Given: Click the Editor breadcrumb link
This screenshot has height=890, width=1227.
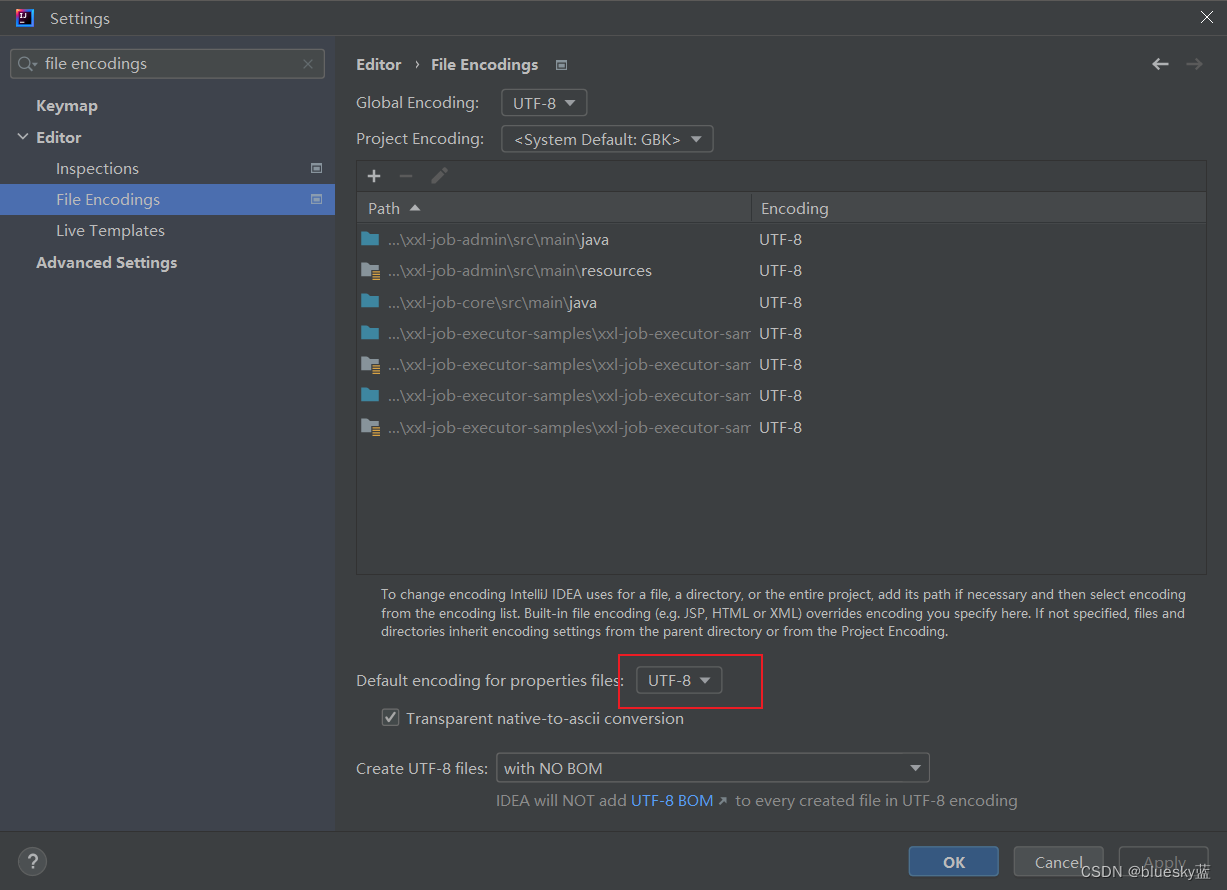Looking at the screenshot, I should pyautogui.click(x=379, y=65).
